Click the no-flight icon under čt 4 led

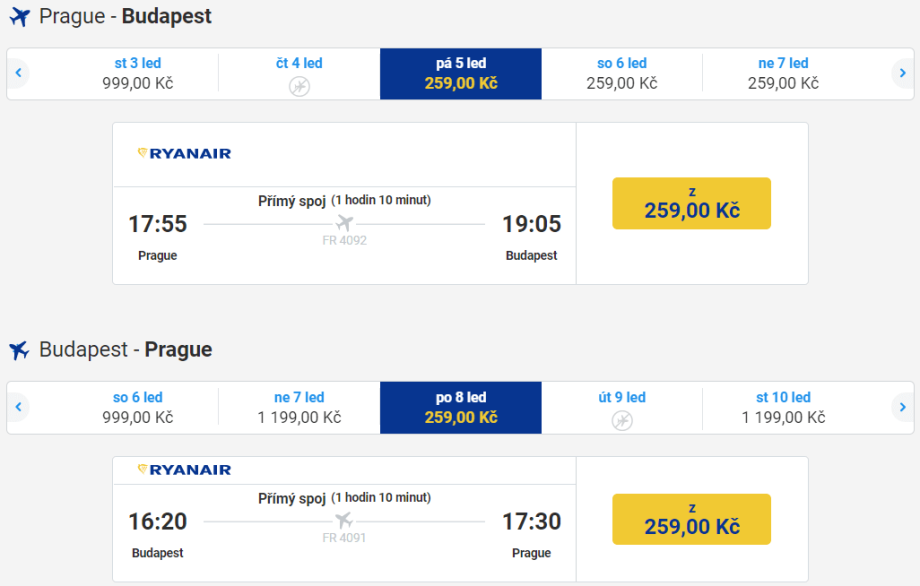tap(299, 86)
